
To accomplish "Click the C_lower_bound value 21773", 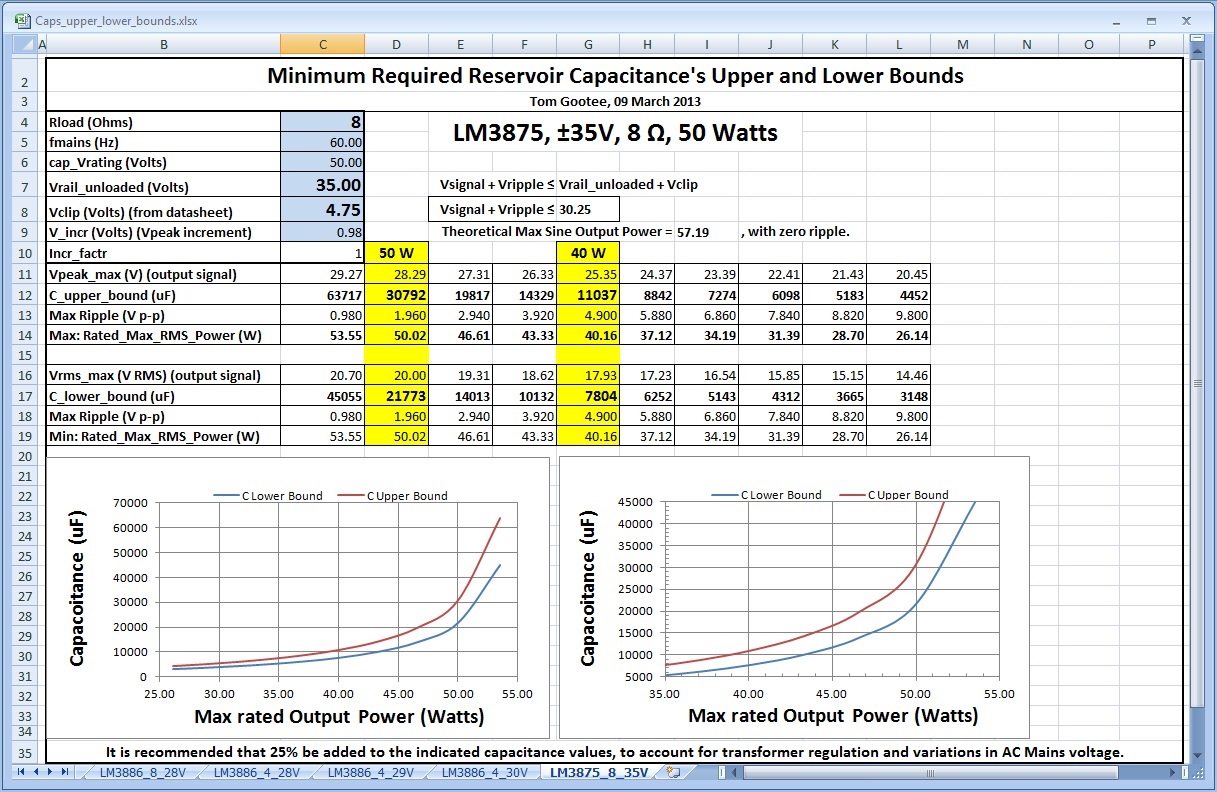I will (396, 396).
